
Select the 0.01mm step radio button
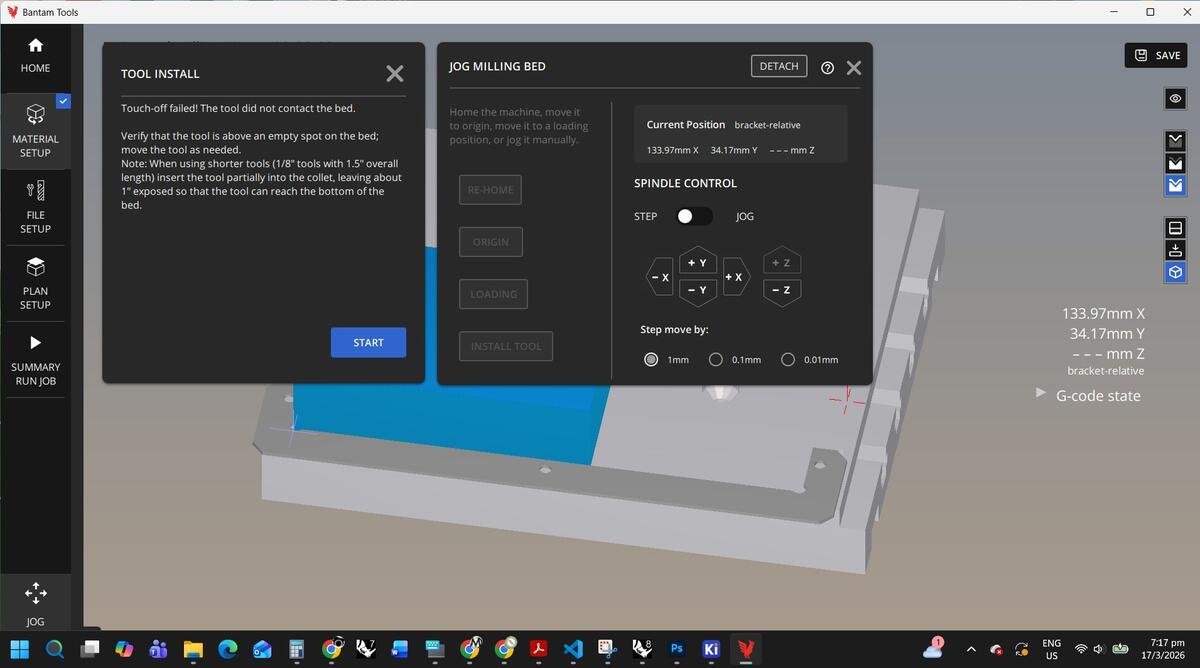(788, 359)
